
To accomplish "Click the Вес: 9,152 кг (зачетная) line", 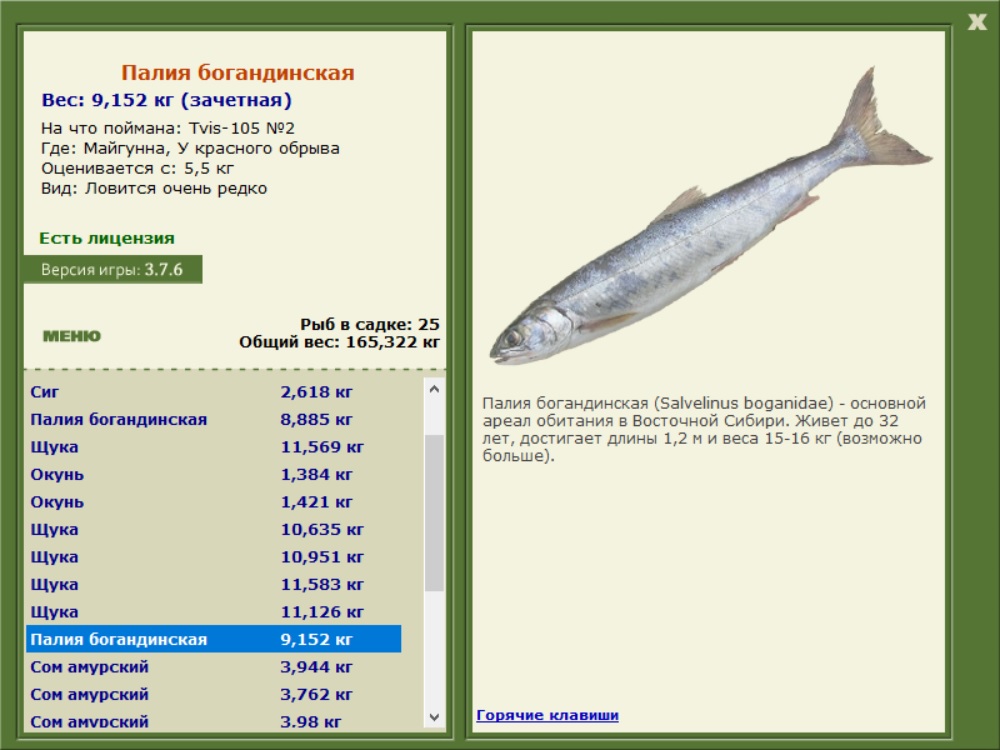I will tap(166, 100).
